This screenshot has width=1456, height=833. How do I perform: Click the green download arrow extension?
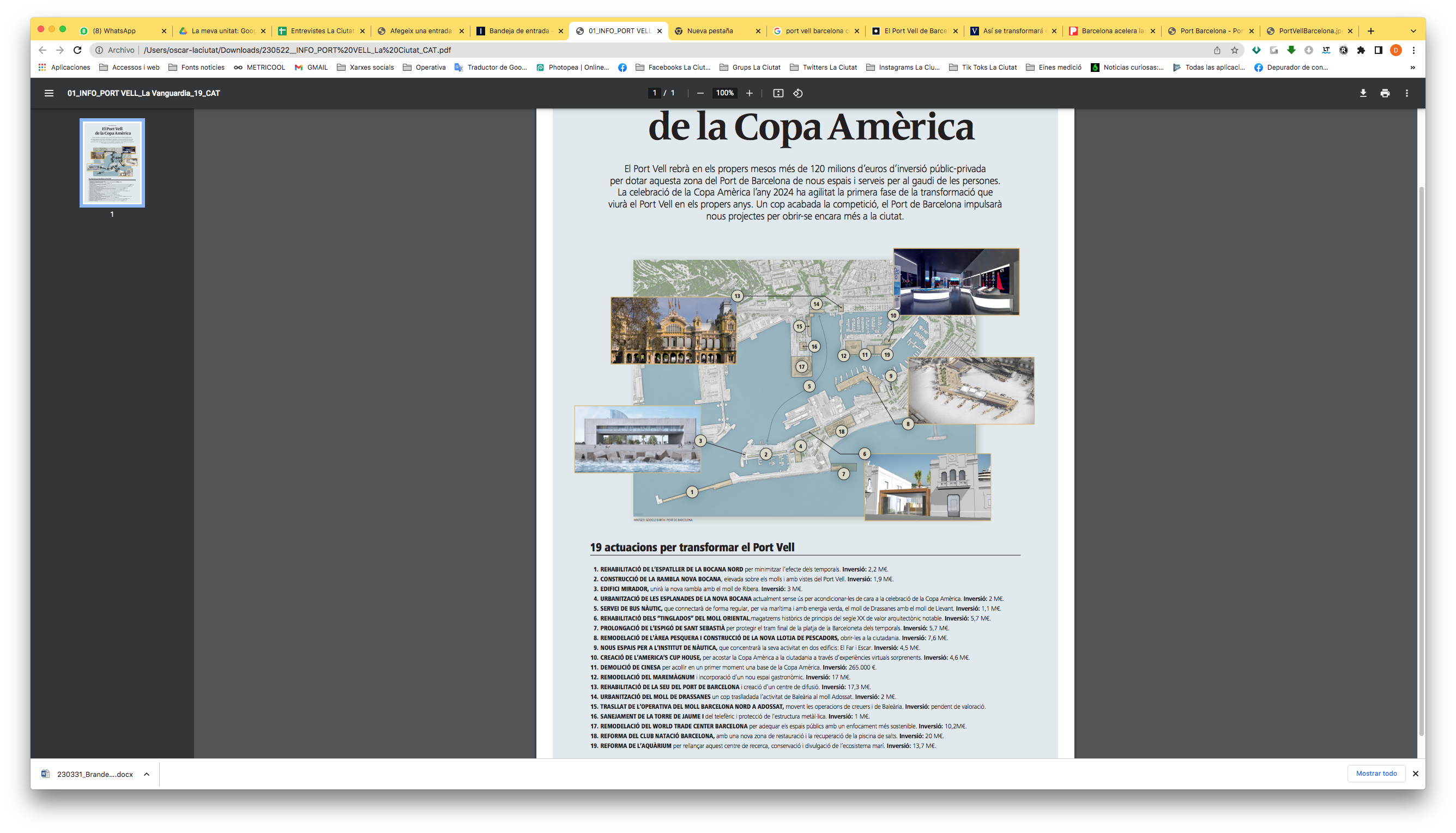point(1291,50)
